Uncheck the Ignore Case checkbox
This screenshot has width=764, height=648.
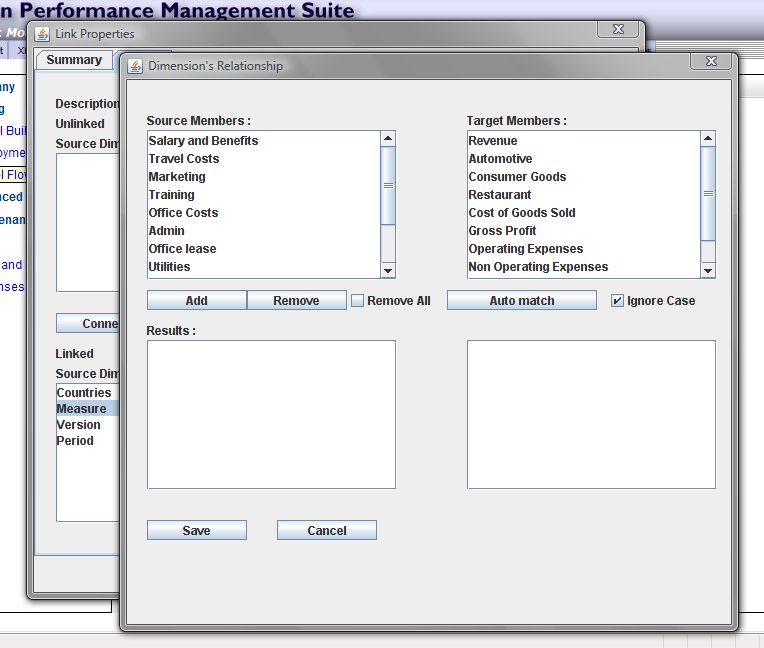click(x=617, y=301)
